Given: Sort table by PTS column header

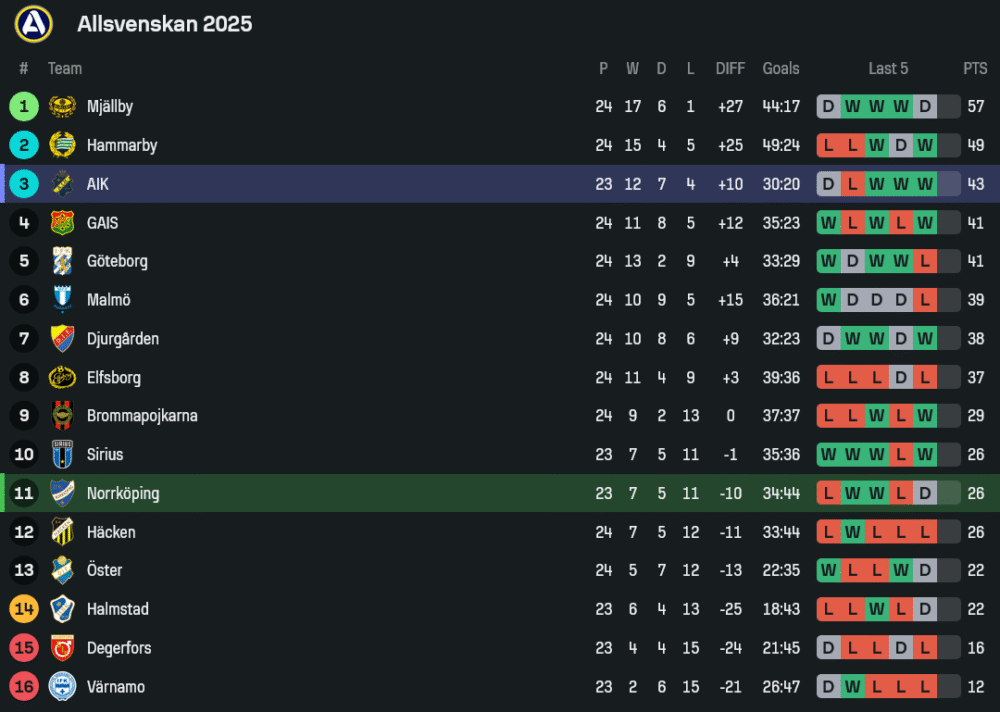Looking at the screenshot, I should coord(975,69).
